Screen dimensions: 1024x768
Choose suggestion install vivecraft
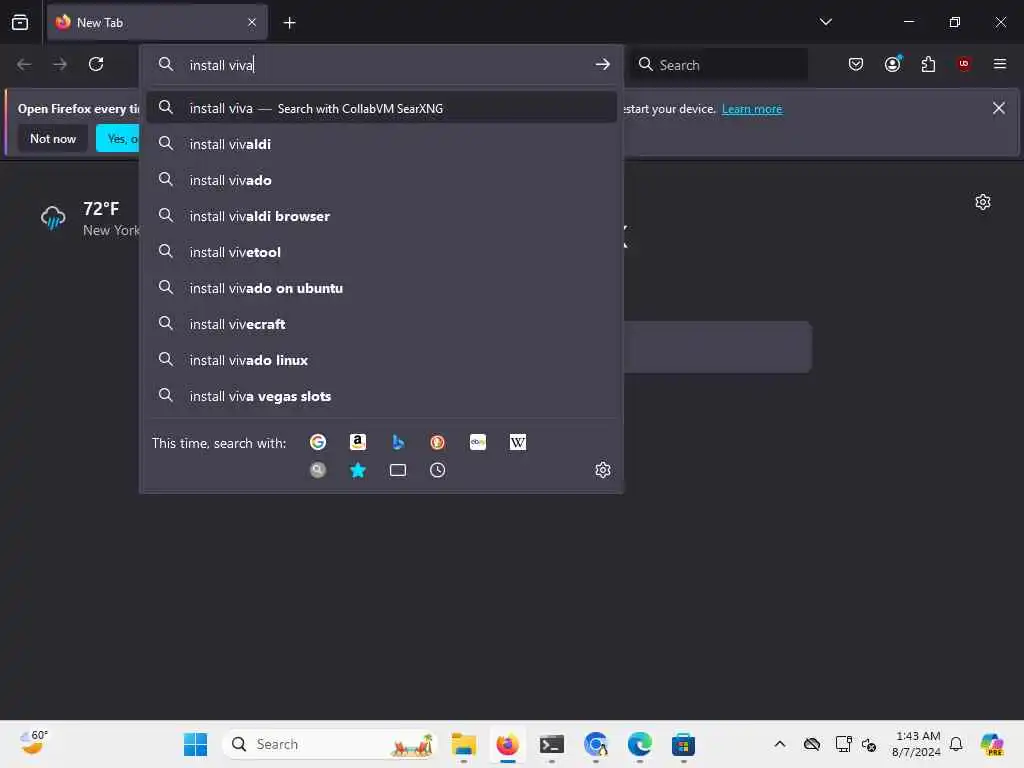(381, 324)
